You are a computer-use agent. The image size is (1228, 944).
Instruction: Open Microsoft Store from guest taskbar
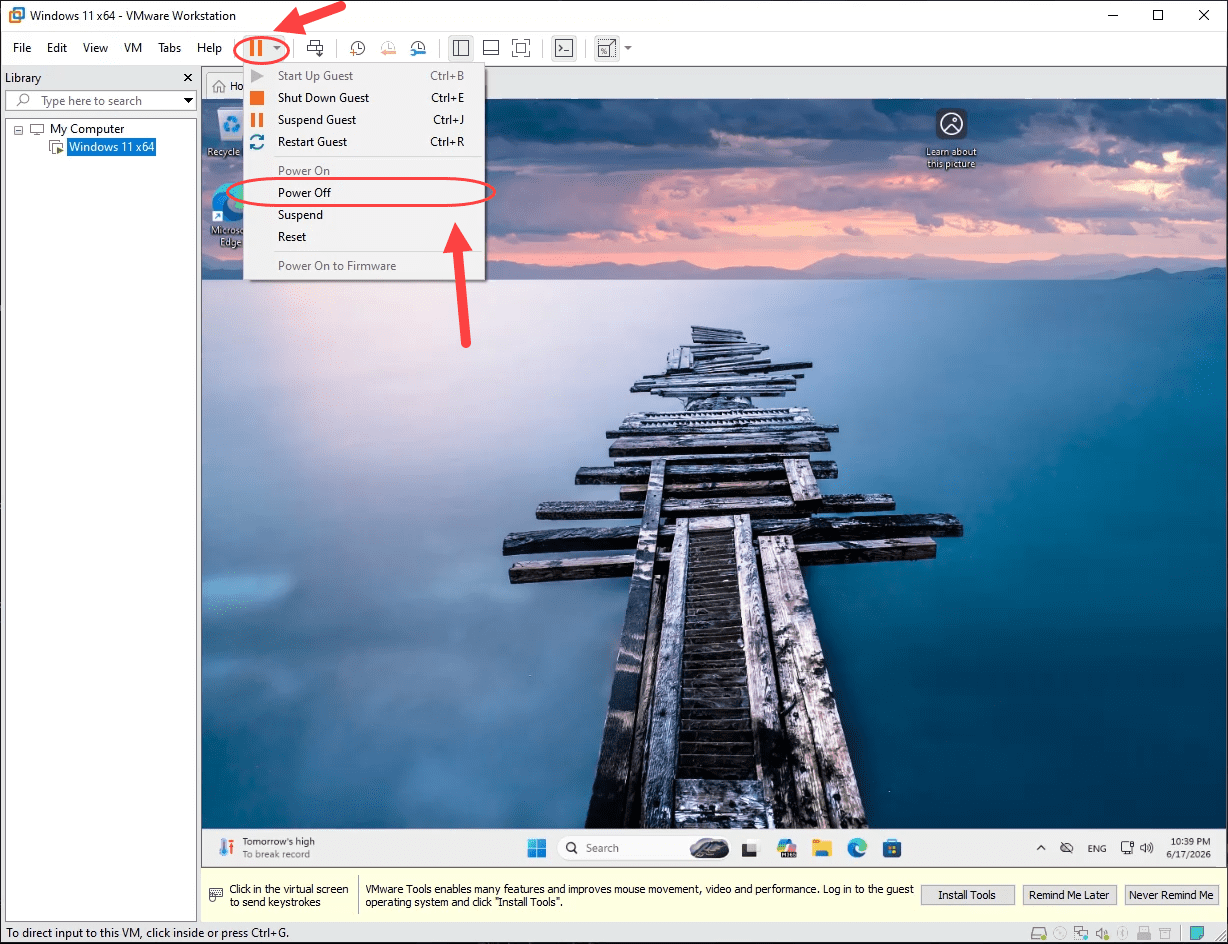(893, 848)
